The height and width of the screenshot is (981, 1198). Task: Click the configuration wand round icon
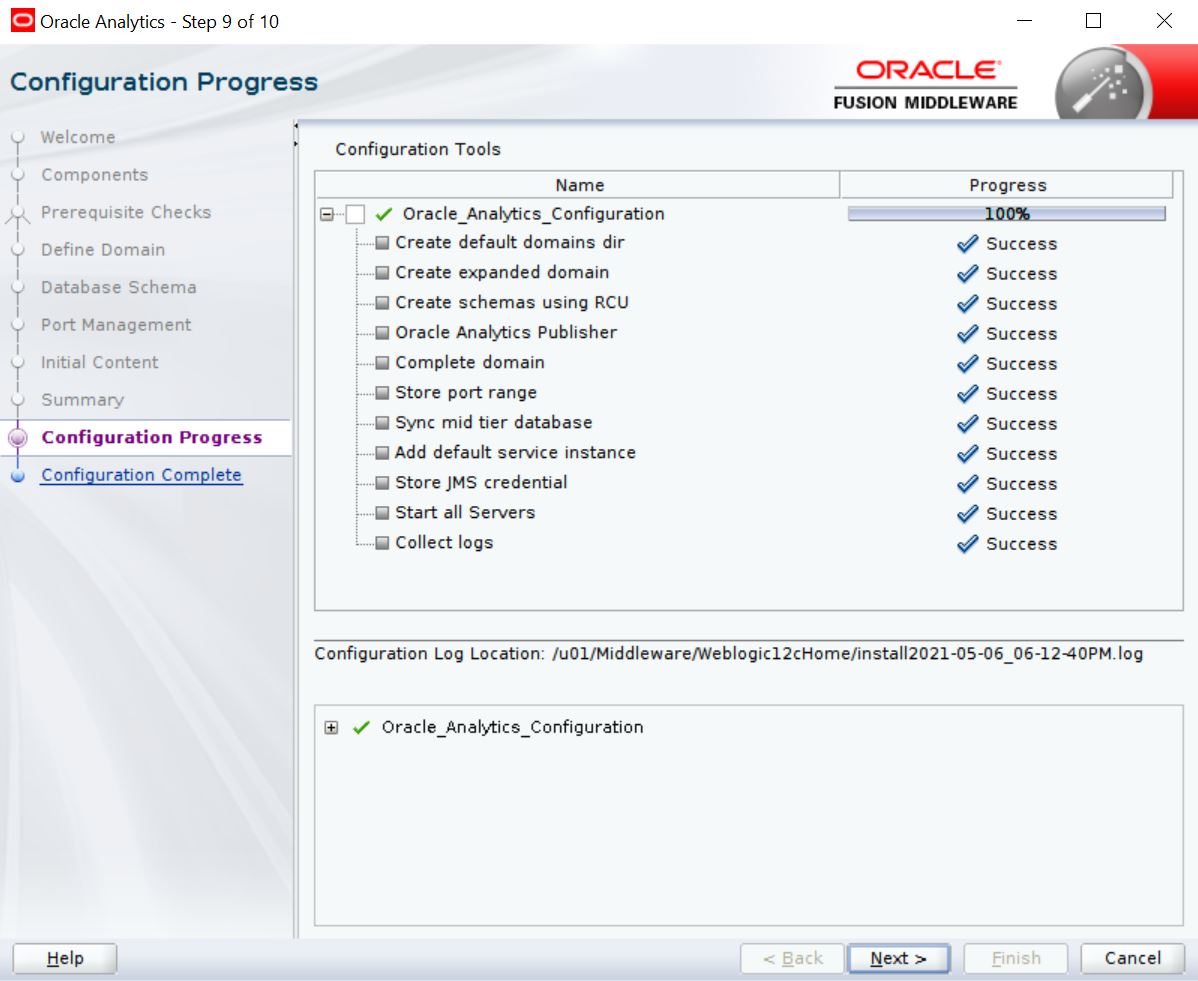pos(1103,86)
